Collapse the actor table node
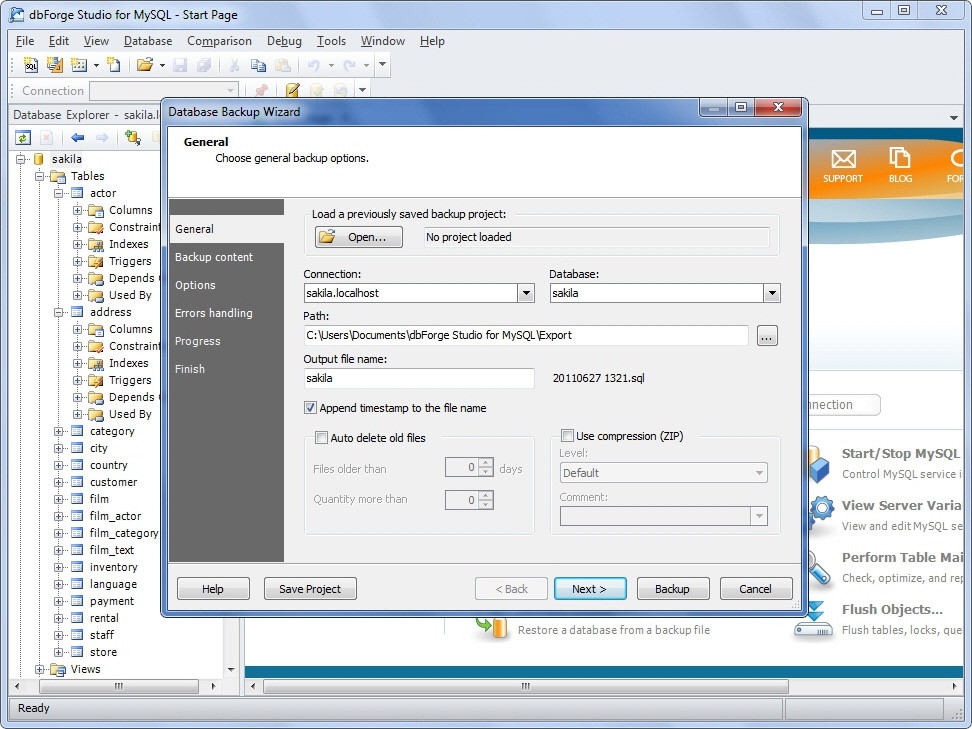Viewport: 972px width, 729px height. point(58,193)
